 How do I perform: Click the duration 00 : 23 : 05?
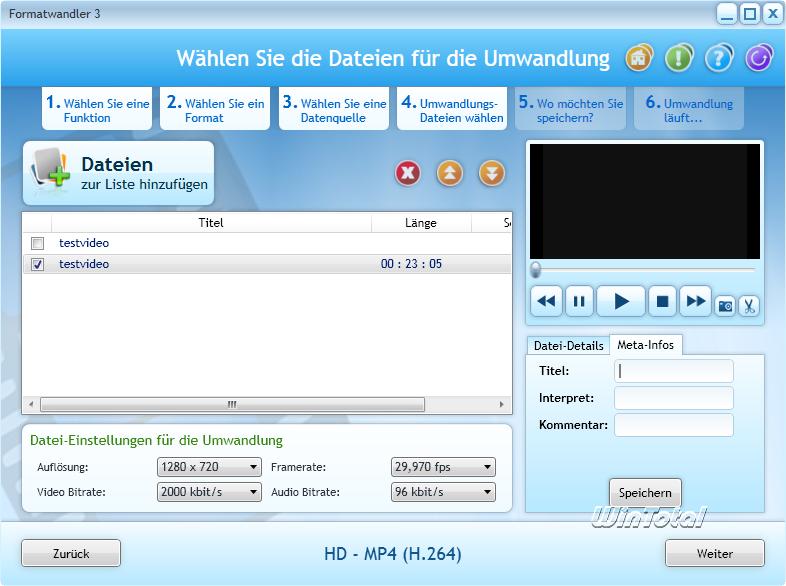click(412, 264)
